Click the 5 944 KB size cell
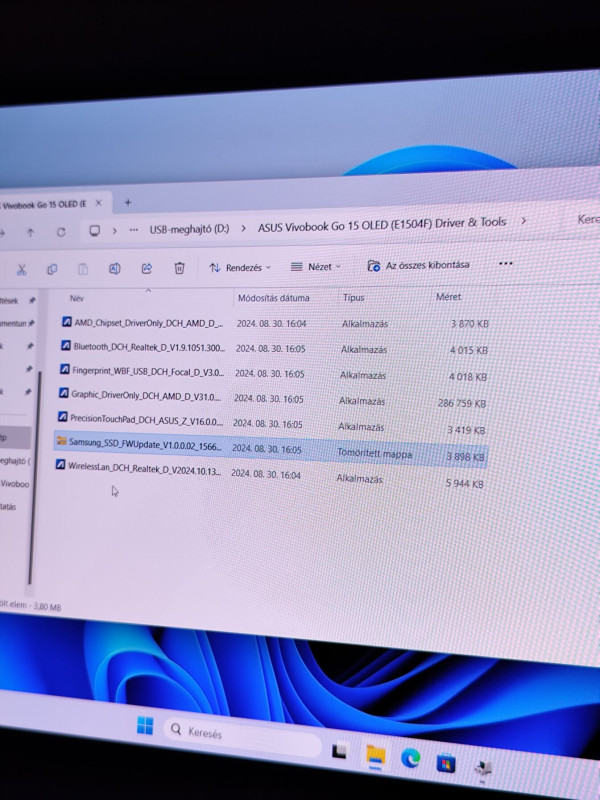The image size is (600, 800). (464, 483)
